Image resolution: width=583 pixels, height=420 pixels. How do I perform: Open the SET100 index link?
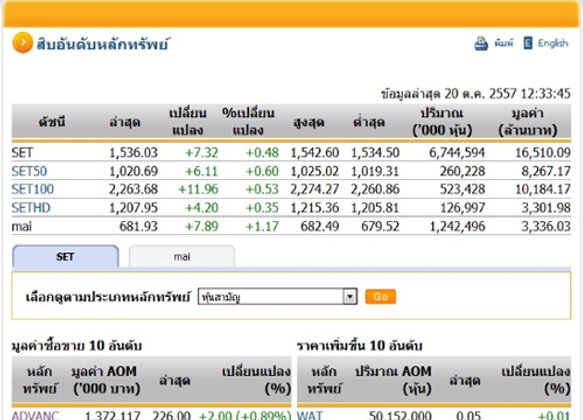33,189
